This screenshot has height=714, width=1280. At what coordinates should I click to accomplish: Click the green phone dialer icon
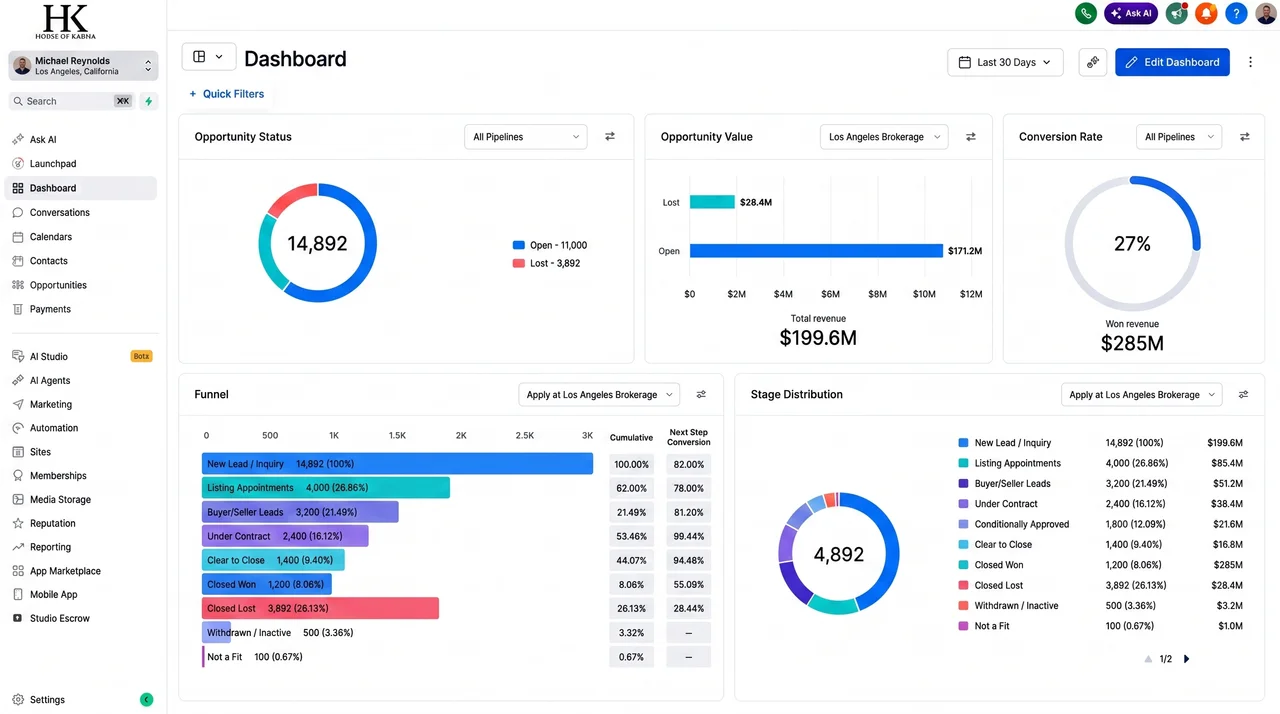(1086, 13)
